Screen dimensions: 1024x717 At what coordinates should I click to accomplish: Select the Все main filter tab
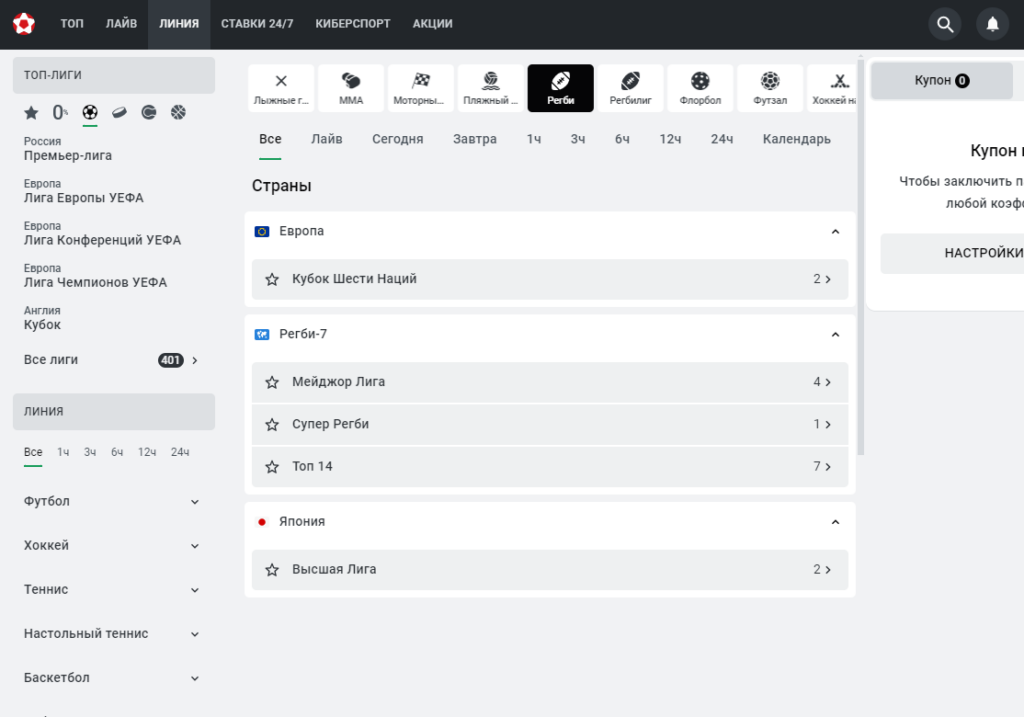point(270,139)
